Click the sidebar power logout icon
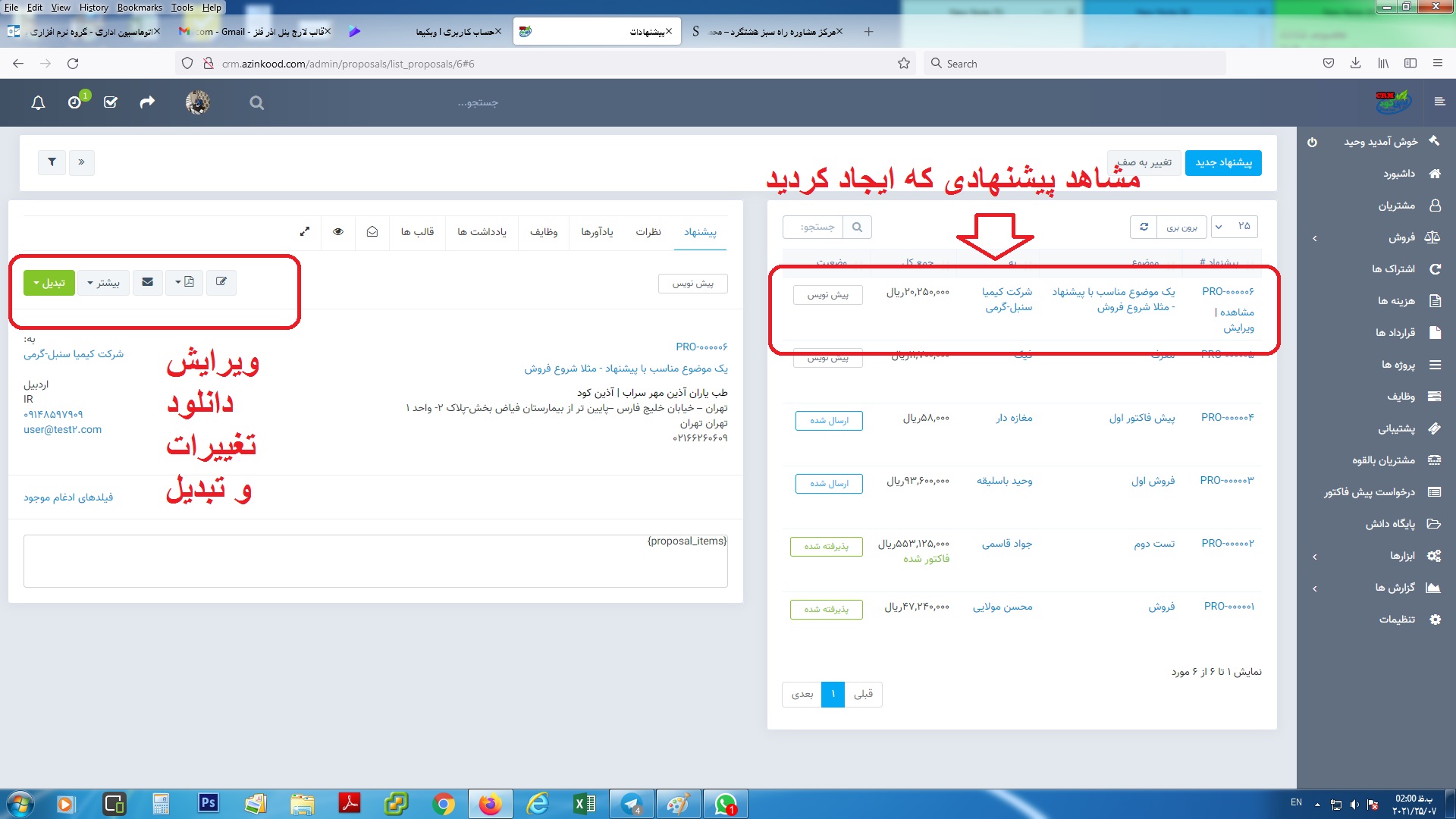This screenshot has height=819, width=1456. (x=1313, y=142)
